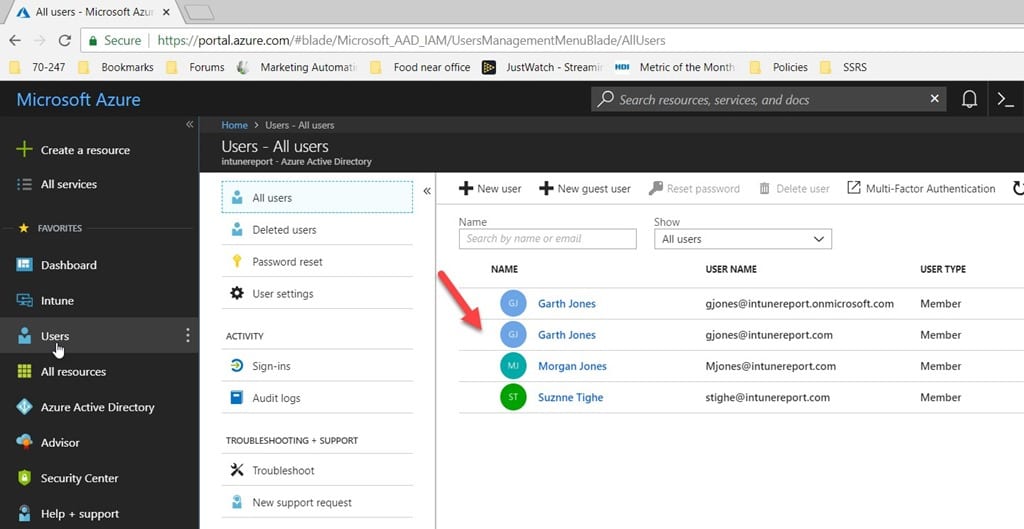The image size is (1024, 529).
Task: Click the browser forward arrow
Action: click(40, 40)
